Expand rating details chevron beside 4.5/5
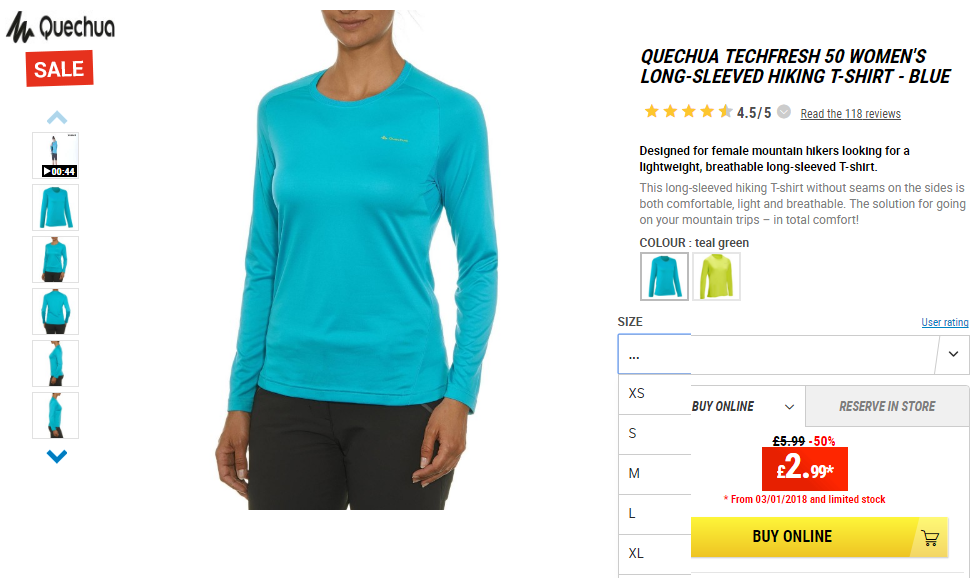The width and height of the screenshot is (971, 578). (784, 112)
